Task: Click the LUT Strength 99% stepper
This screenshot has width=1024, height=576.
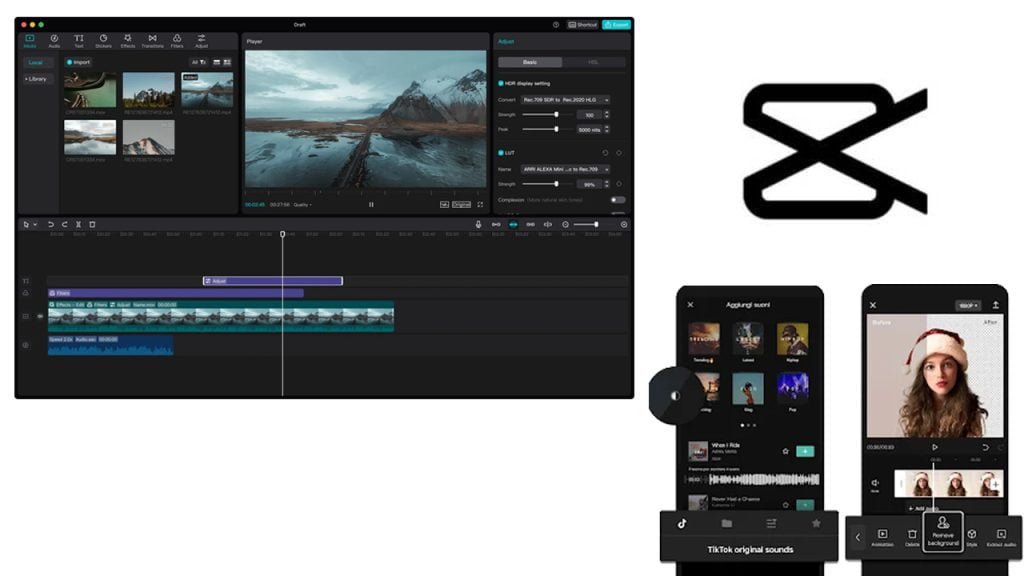Action: [x=607, y=184]
